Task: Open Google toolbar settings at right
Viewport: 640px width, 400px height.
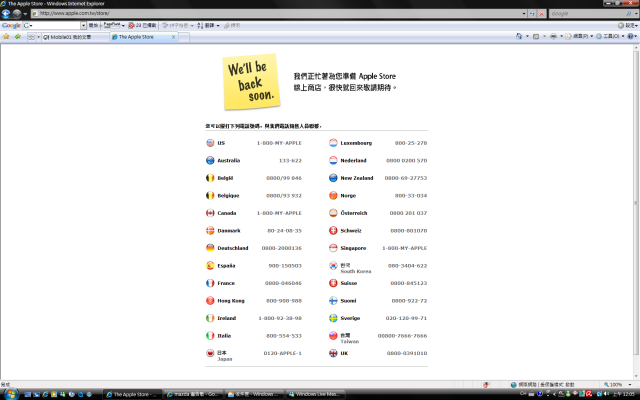Action: click(x=628, y=25)
